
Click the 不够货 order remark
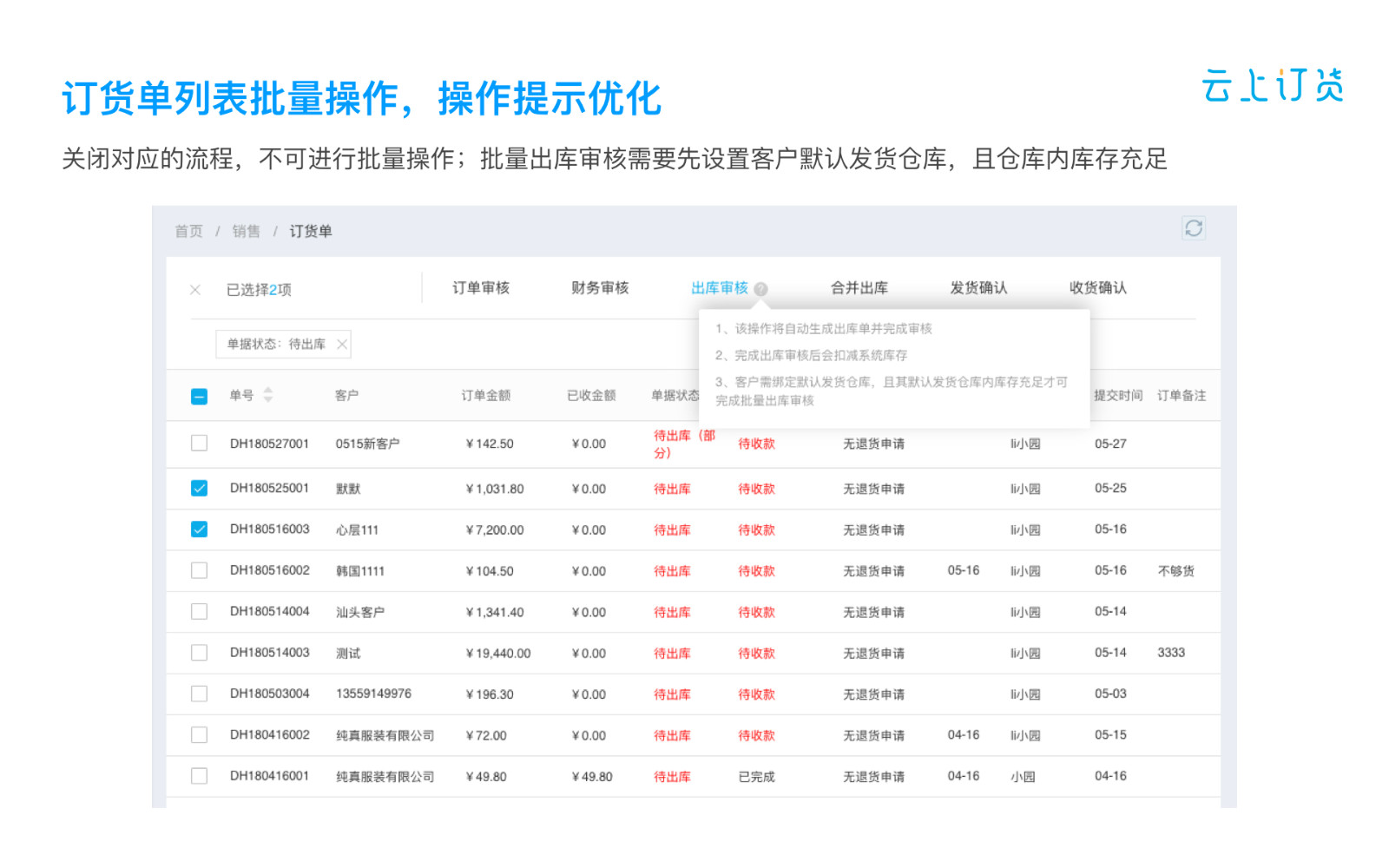pos(1176,571)
